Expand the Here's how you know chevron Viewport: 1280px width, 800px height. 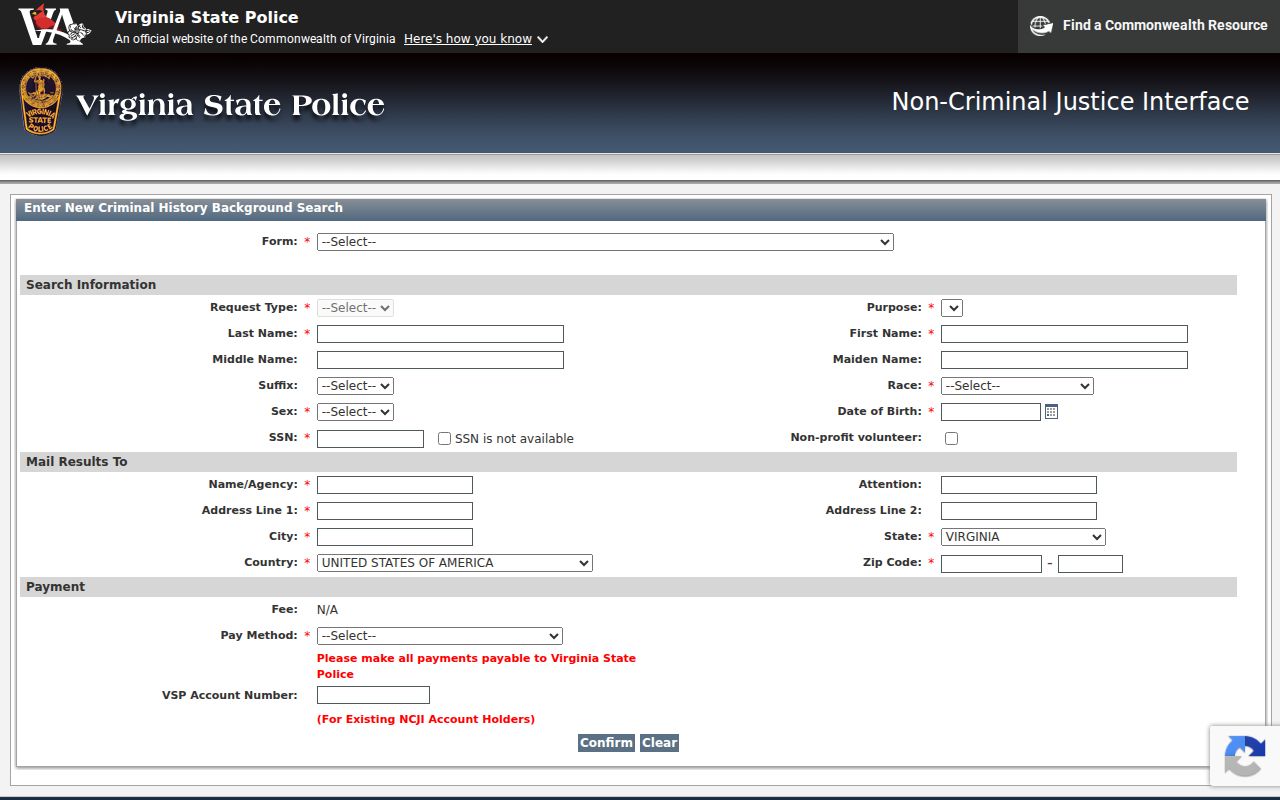point(542,40)
